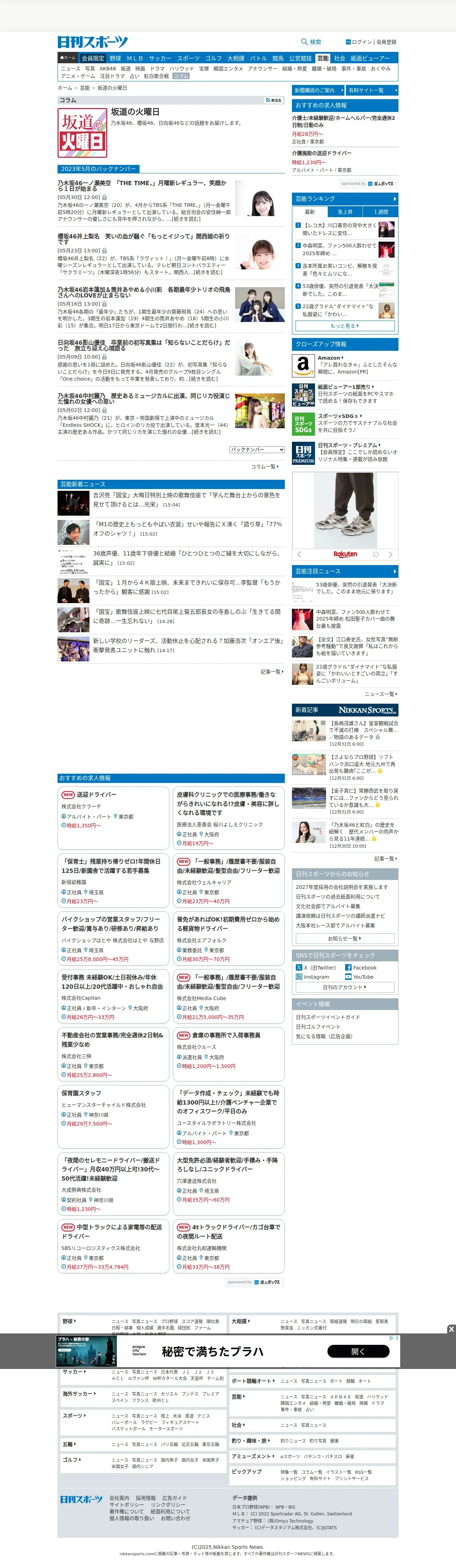Expand 芸能ランキング header arrow
This screenshot has width=456, height=1568.
pyautogui.click(x=395, y=198)
